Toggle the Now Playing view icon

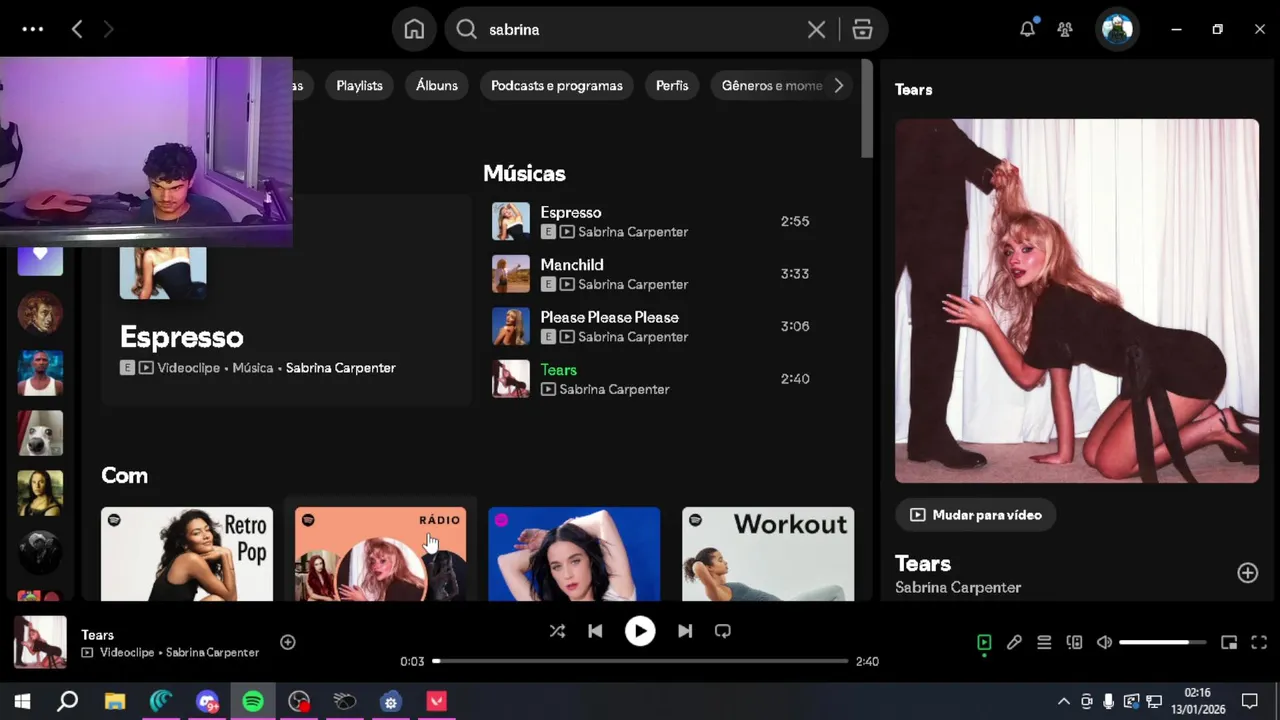coord(984,642)
